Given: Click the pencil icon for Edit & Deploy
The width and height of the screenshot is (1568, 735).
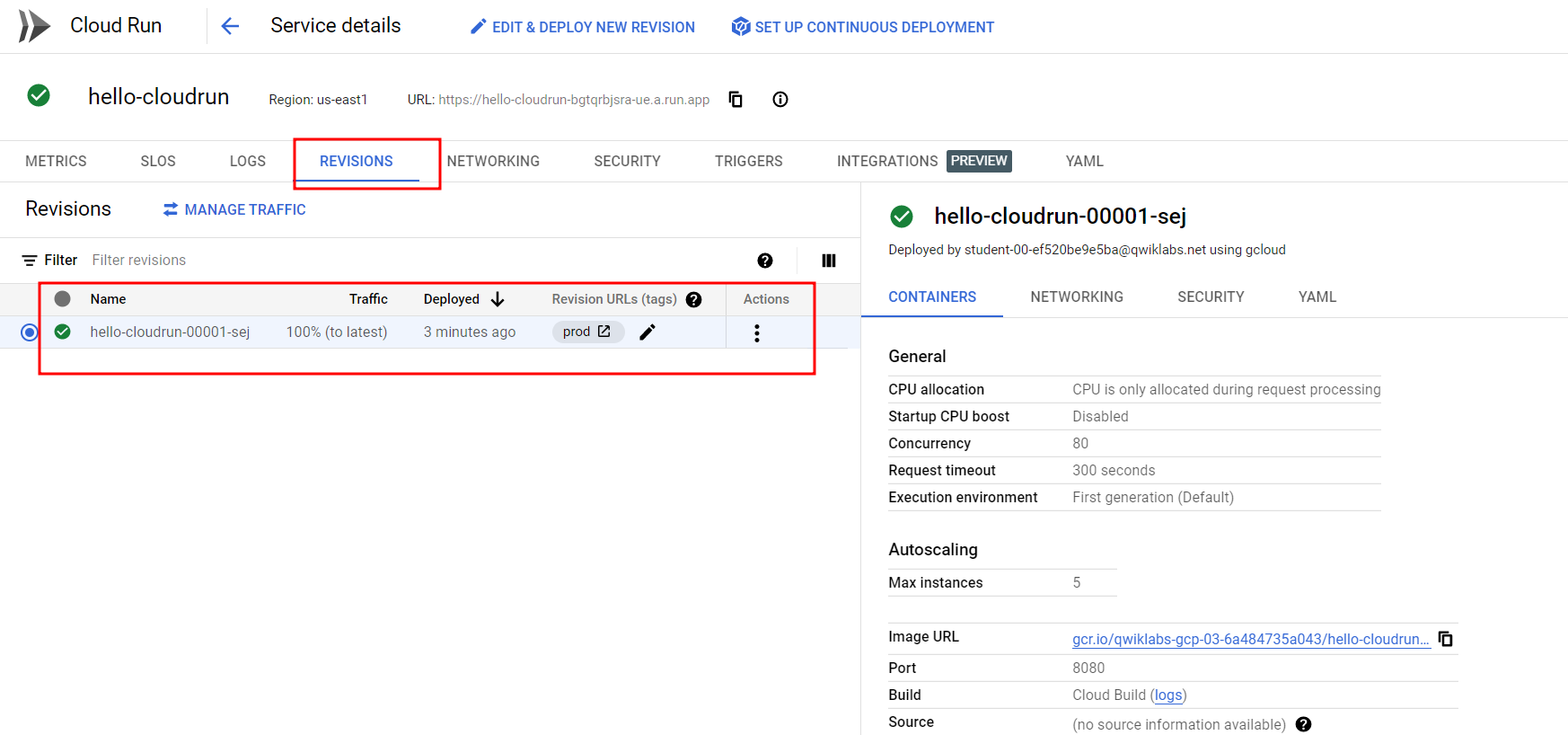Looking at the screenshot, I should point(479,27).
